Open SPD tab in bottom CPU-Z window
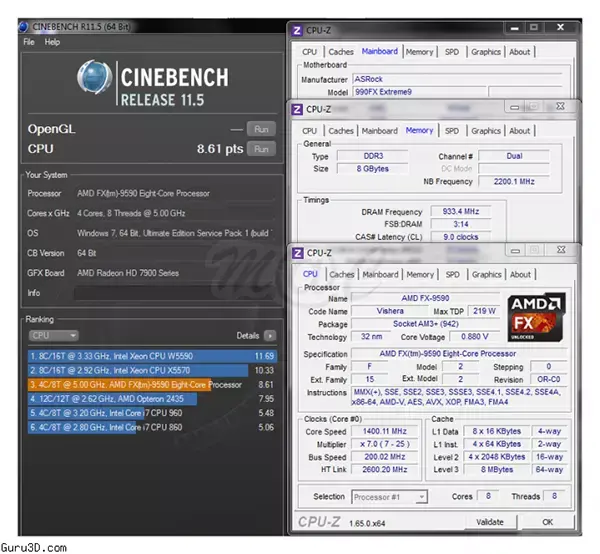This screenshot has width=600, height=554. [x=453, y=274]
